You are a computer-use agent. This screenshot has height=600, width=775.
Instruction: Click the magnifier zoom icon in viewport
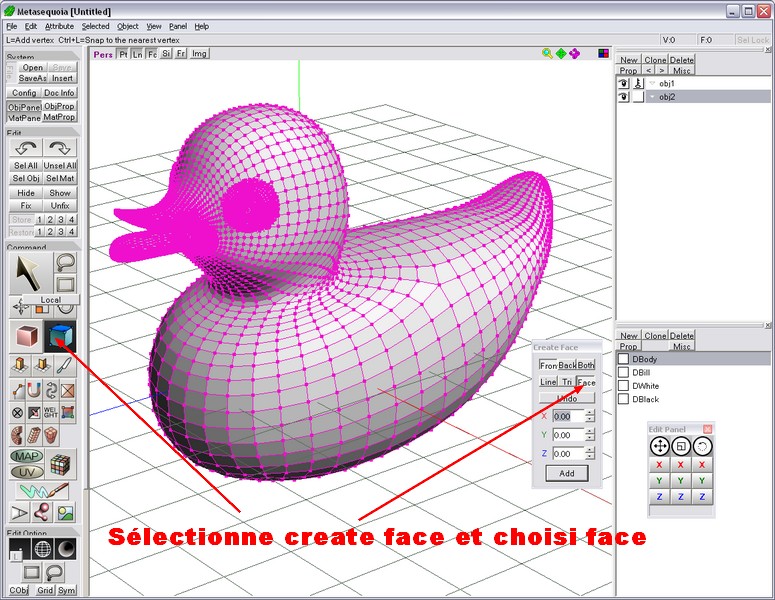[x=547, y=54]
